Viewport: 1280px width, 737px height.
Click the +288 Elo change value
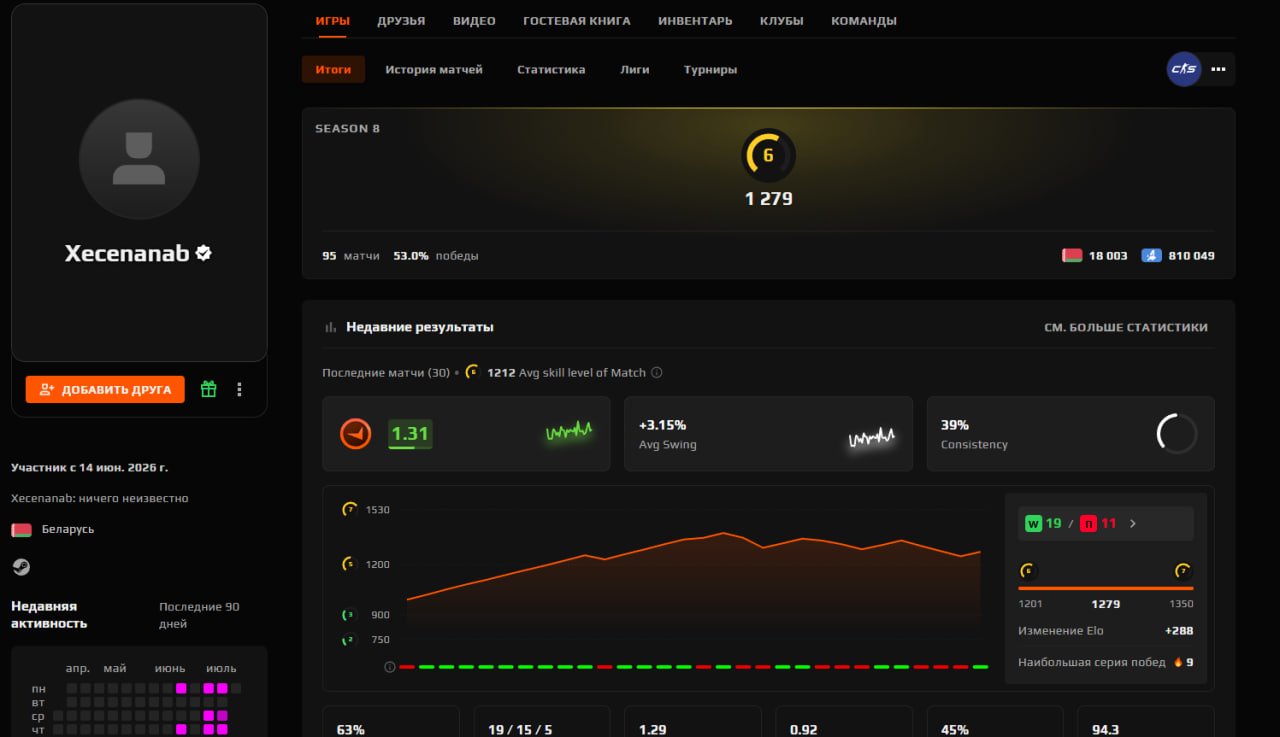point(1179,631)
